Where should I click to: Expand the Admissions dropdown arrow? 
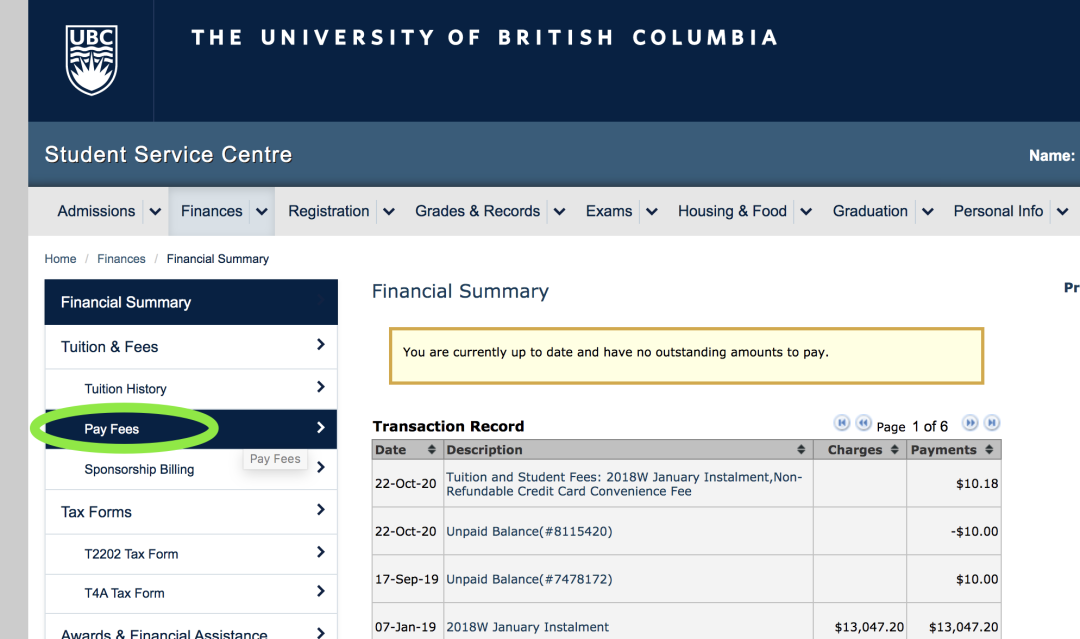pos(155,212)
